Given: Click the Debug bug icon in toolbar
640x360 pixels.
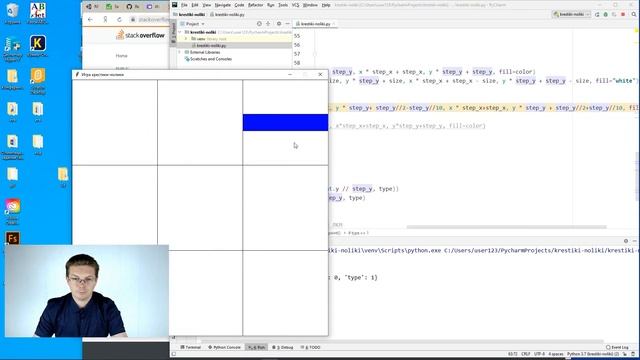Looking at the screenshot, I should click(x=606, y=14).
